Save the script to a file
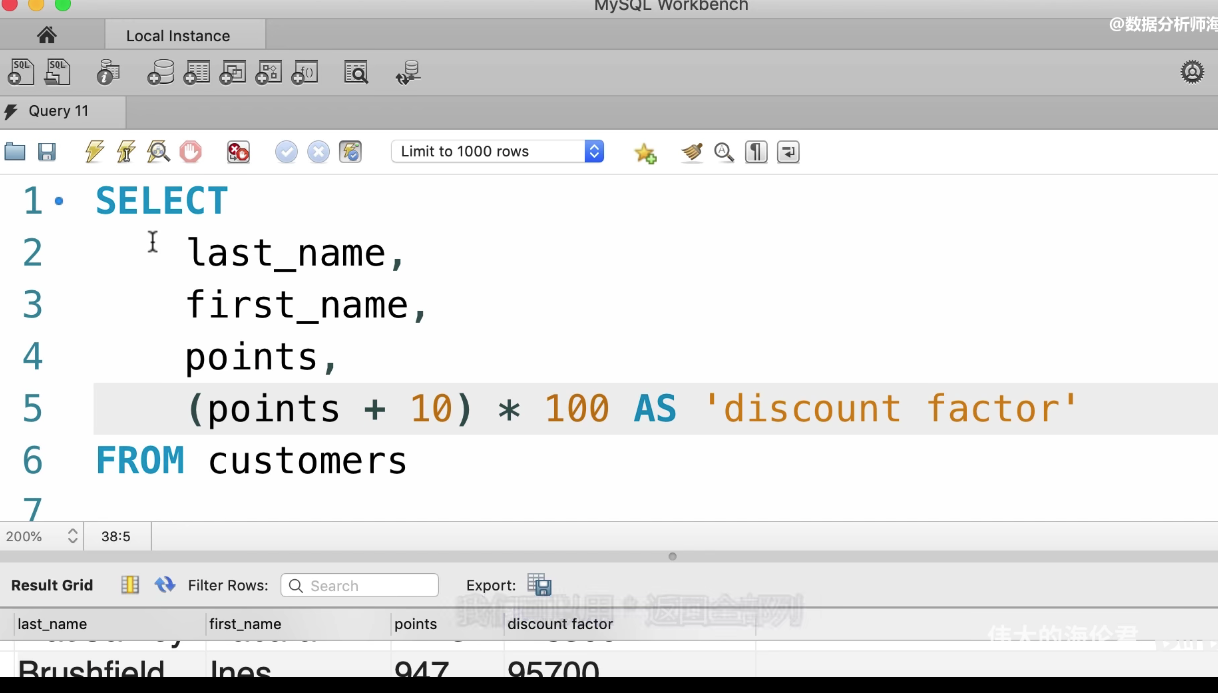1218x693 pixels. point(47,152)
